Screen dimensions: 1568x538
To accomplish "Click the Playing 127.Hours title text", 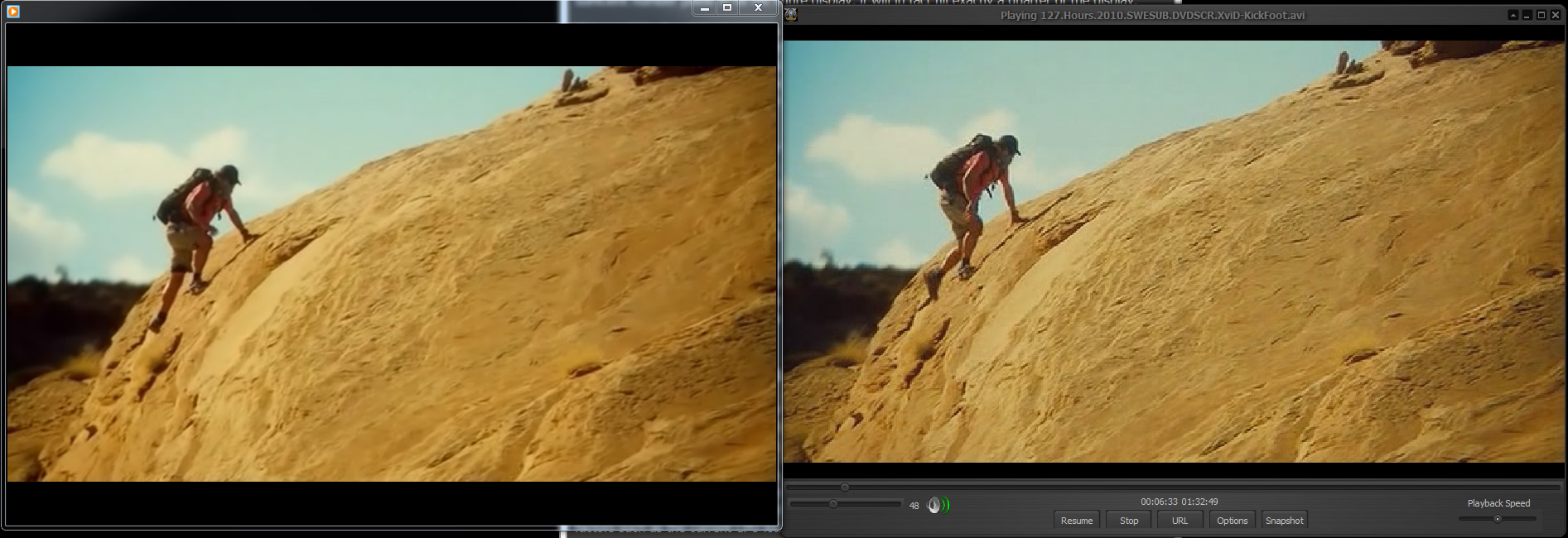I will tap(1152, 15).
